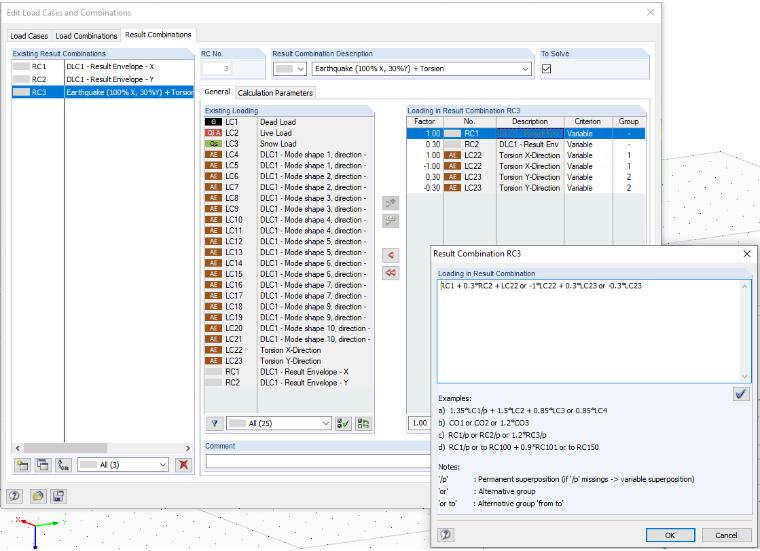Click the -1.00 factor cell for LC22
Viewport: 760px width, 551px height.
coord(425,166)
